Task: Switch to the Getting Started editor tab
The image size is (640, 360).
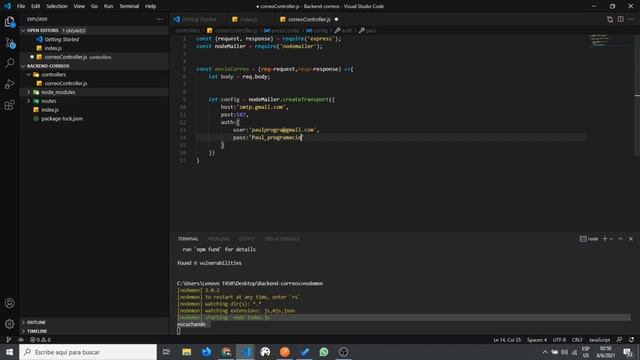Action: tap(199, 19)
